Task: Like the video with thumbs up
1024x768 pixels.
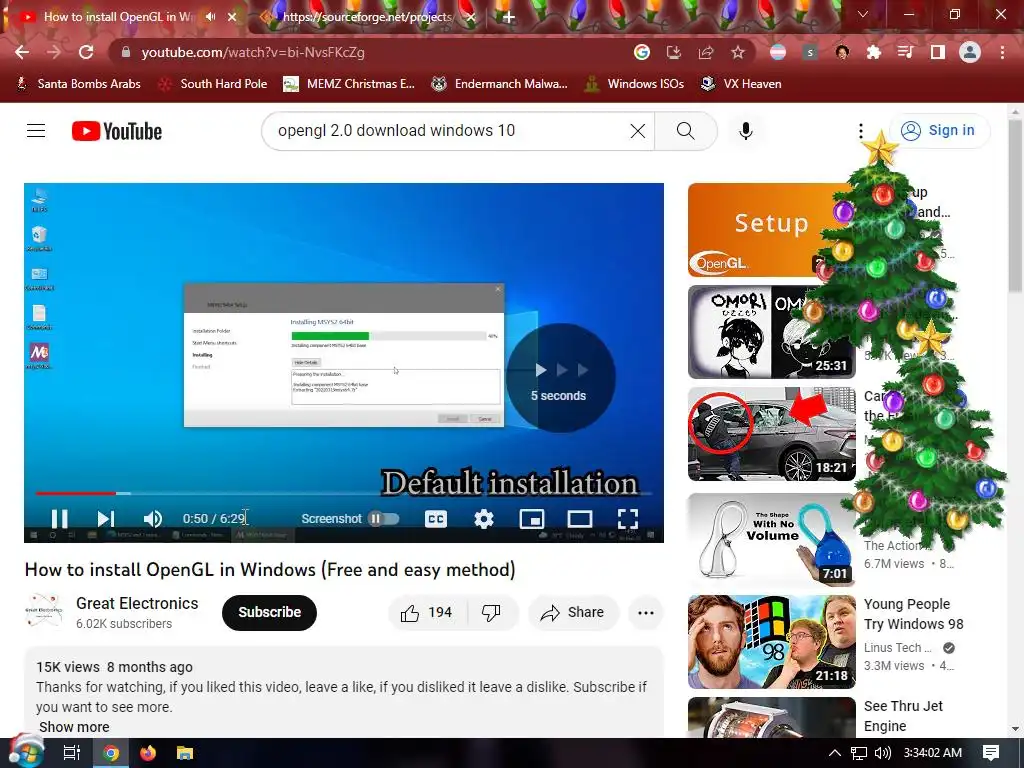Action: click(427, 613)
